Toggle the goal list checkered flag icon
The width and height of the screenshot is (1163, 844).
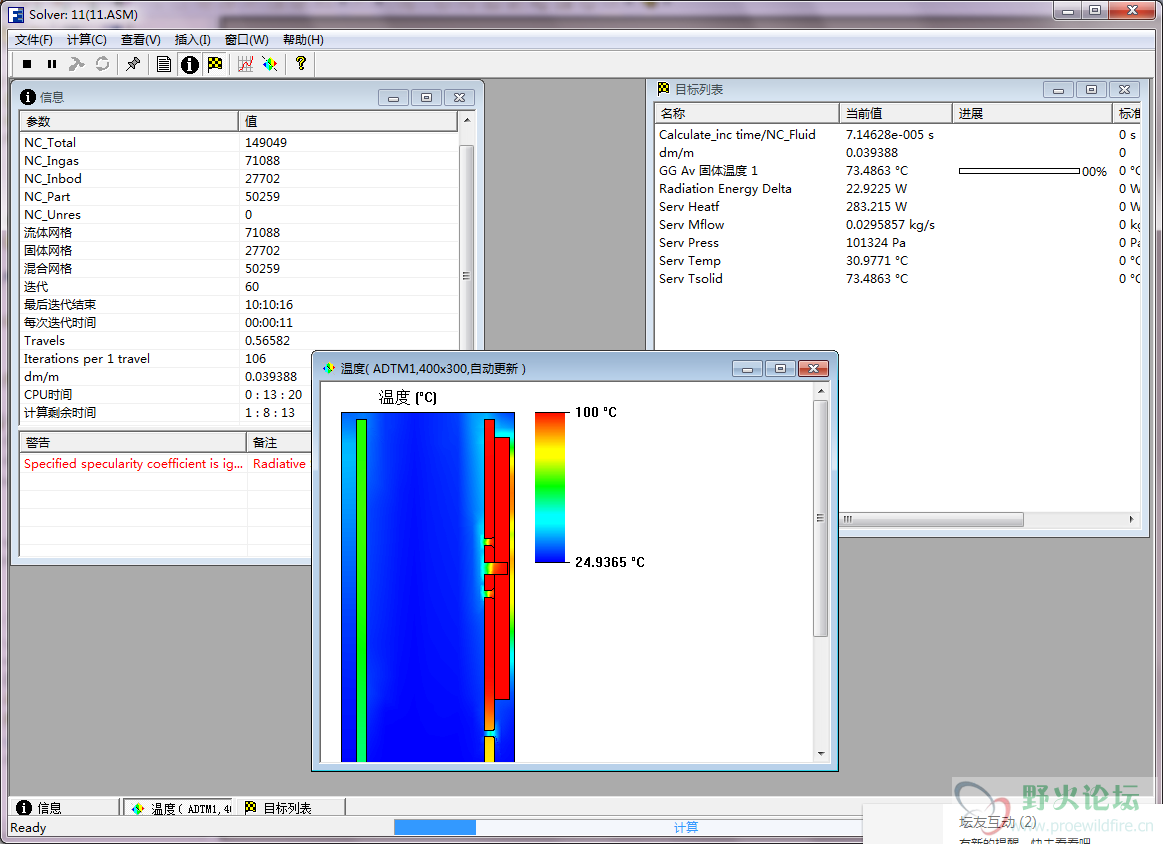[x=215, y=65]
